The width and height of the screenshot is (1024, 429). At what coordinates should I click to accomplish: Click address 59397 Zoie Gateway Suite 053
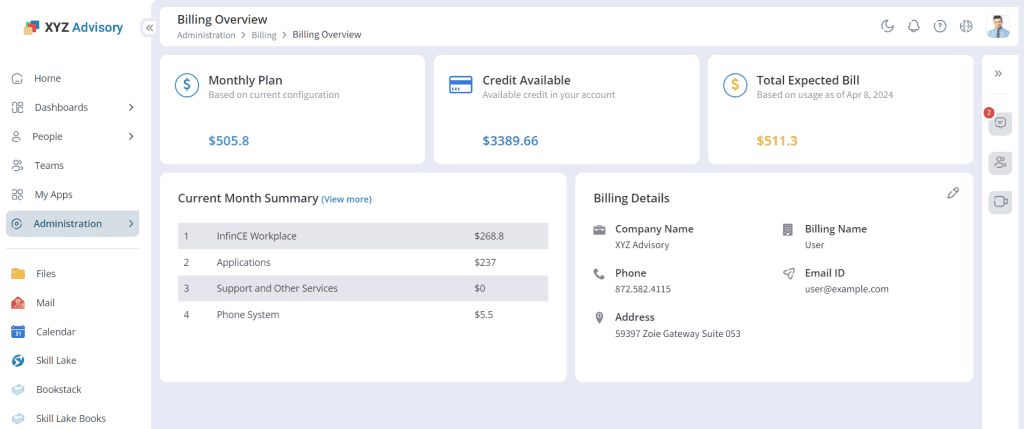click(678, 334)
